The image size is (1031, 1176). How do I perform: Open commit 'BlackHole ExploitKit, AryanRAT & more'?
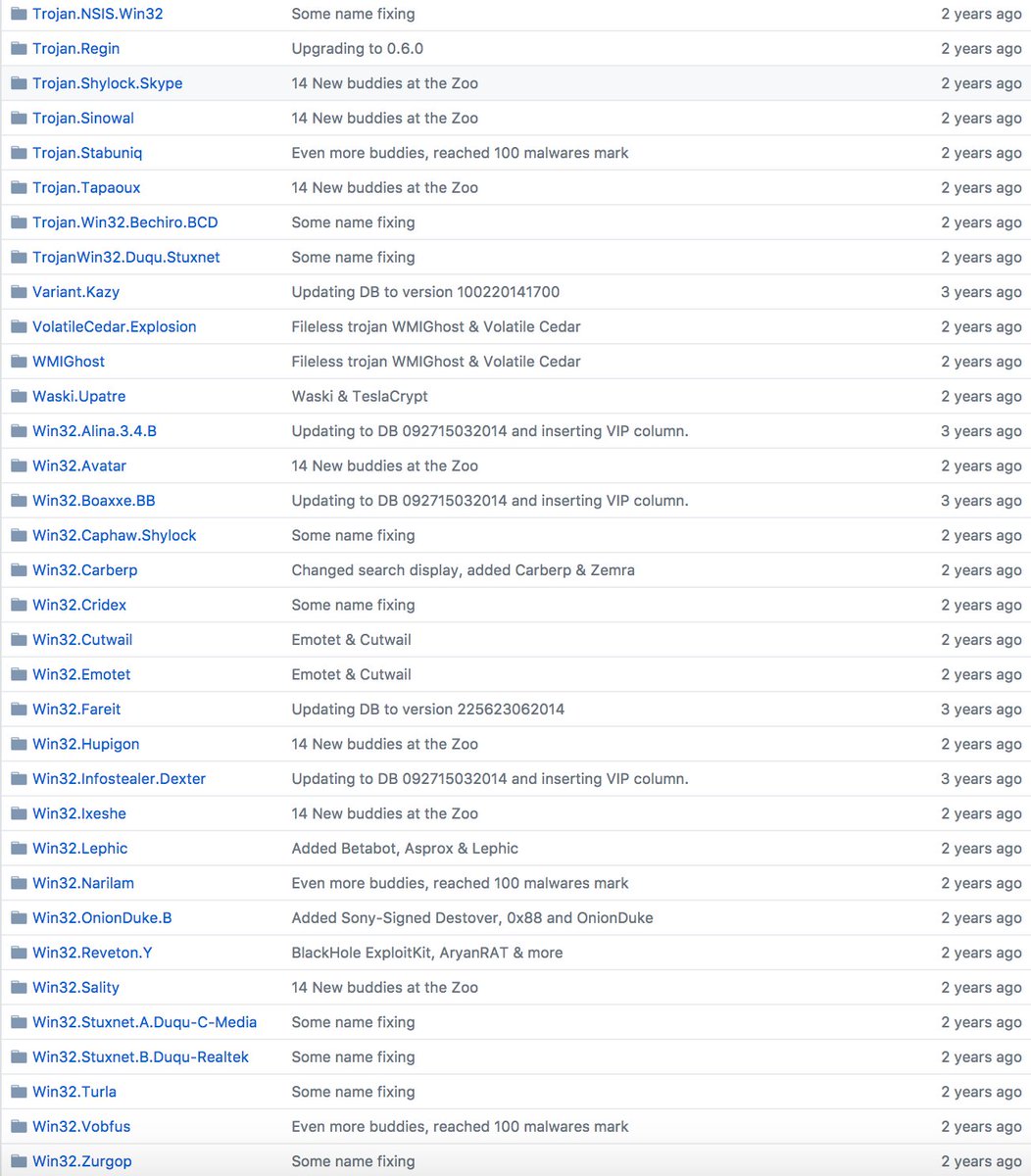click(427, 953)
